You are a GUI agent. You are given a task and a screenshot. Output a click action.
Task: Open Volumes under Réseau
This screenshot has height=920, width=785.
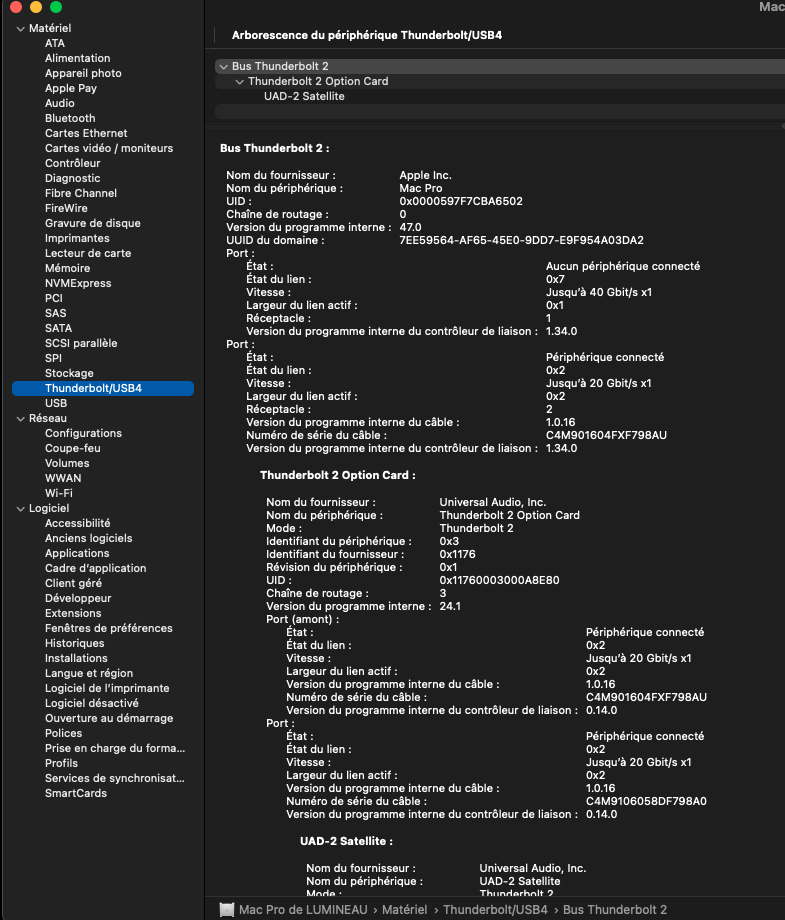tap(67, 463)
